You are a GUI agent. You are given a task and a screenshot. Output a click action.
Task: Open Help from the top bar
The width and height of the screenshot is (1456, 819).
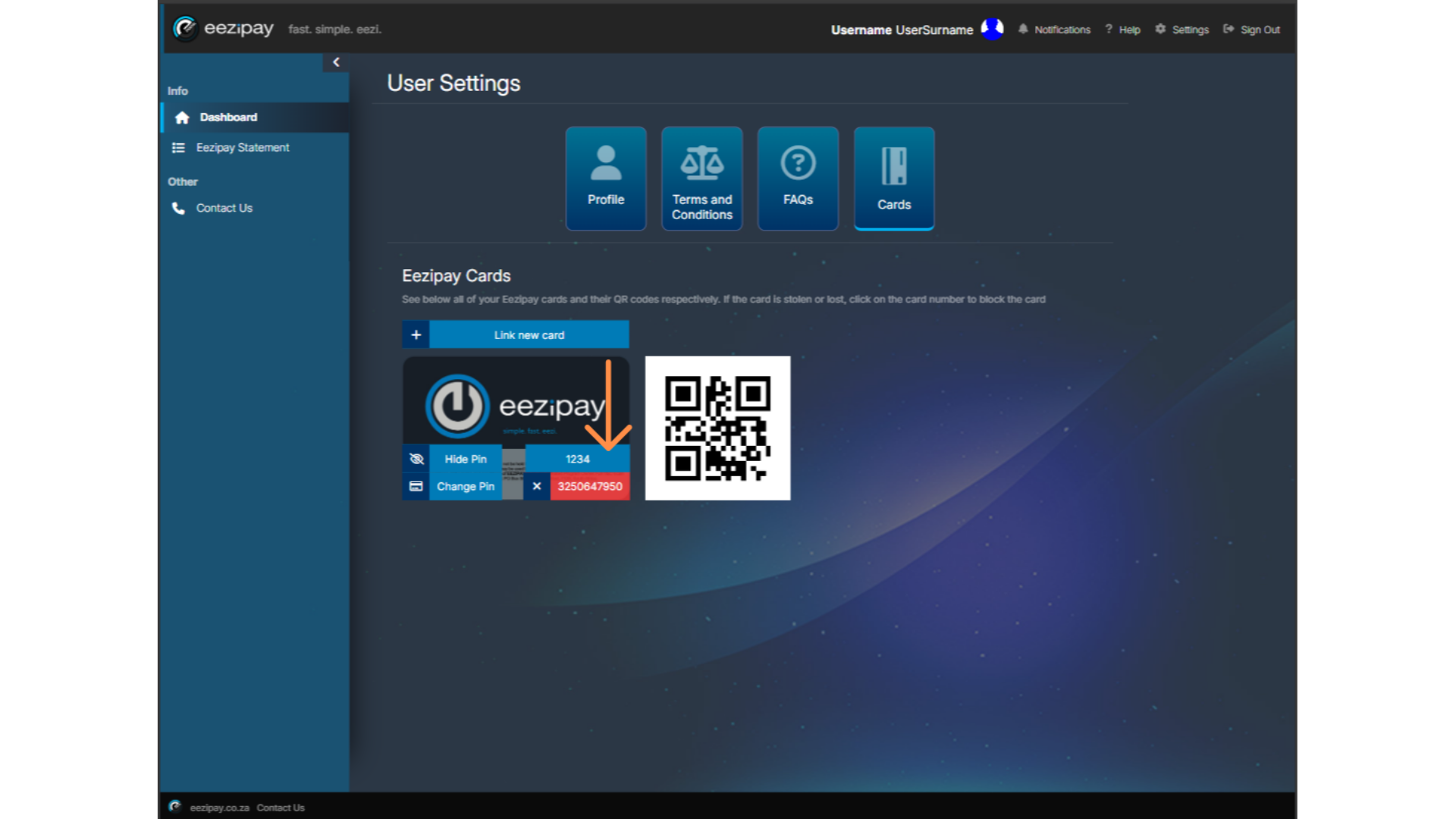click(1122, 30)
